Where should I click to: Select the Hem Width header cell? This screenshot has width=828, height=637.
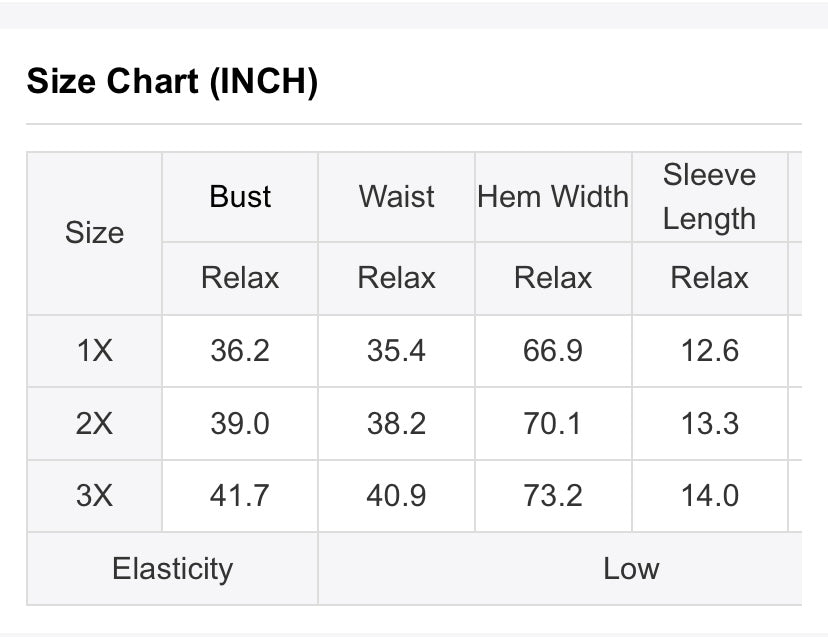click(553, 197)
